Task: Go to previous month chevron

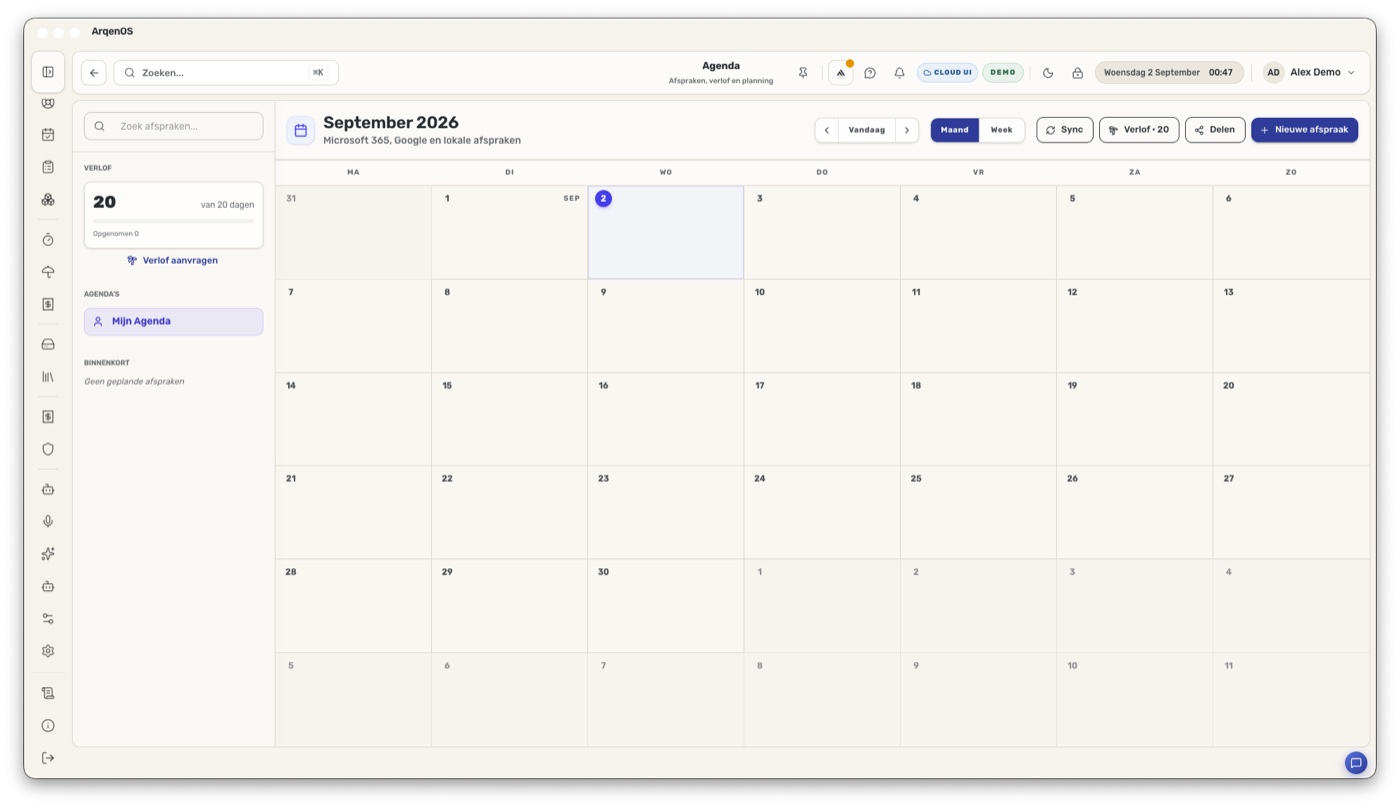Action: click(x=827, y=130)
